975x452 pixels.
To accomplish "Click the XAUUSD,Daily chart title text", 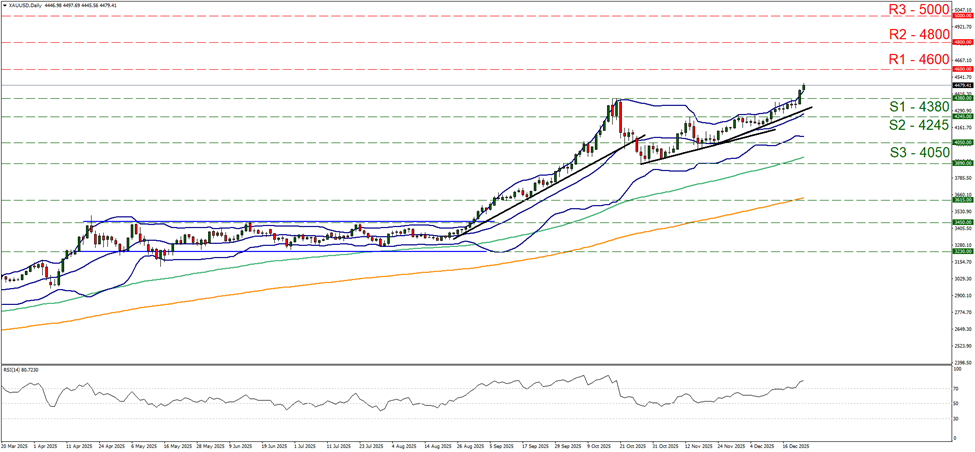I will pos(27,5).
